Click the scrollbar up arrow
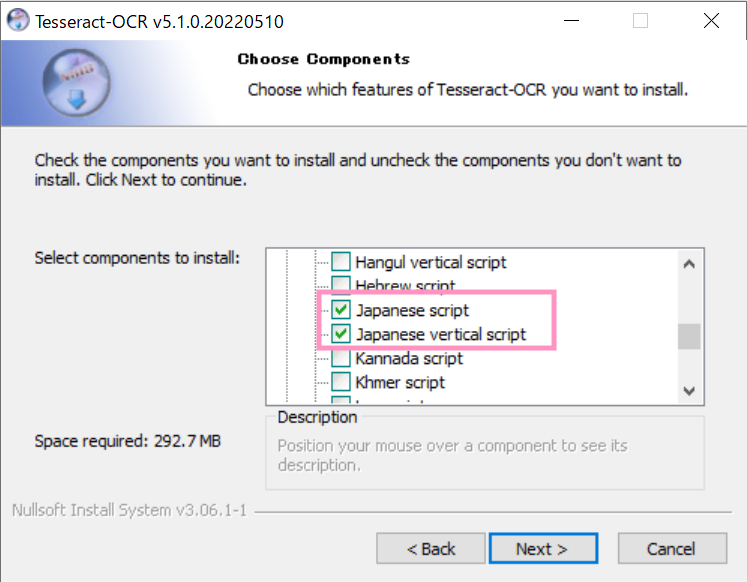The image size is (748, 582). 689,264
